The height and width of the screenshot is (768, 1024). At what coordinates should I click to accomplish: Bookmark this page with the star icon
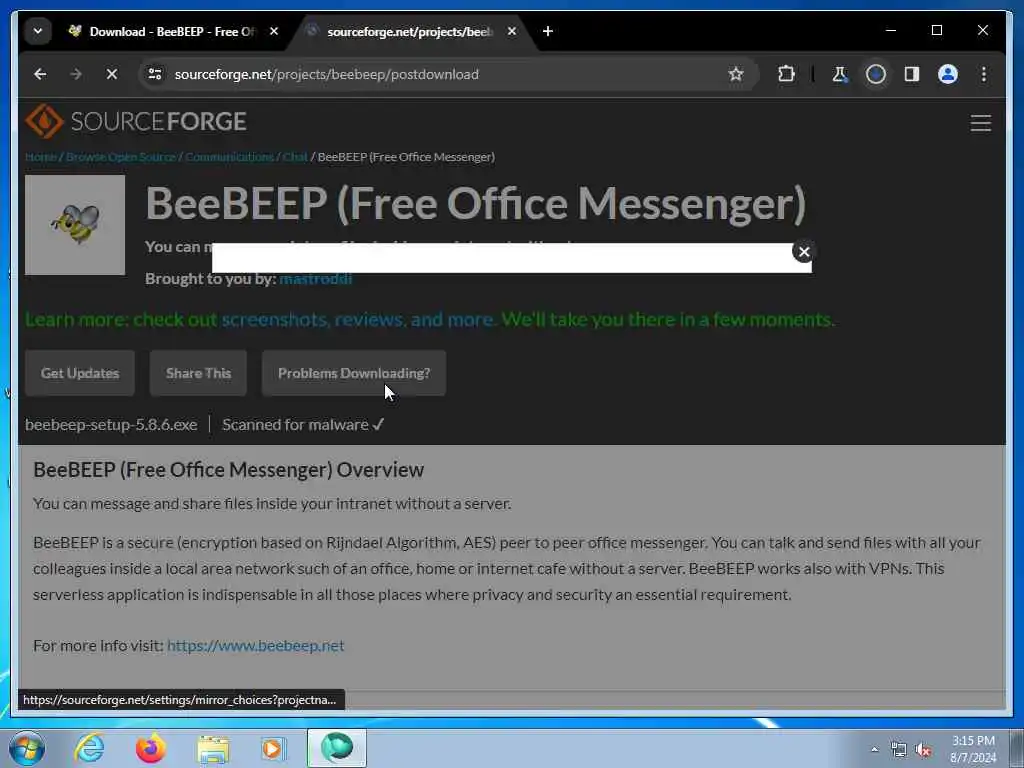(x=736, y=74)
